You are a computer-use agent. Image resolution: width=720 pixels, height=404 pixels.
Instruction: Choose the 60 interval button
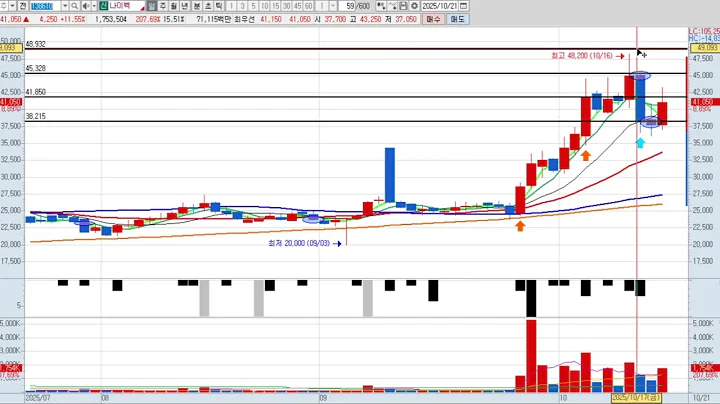click(x=309, y=6)
